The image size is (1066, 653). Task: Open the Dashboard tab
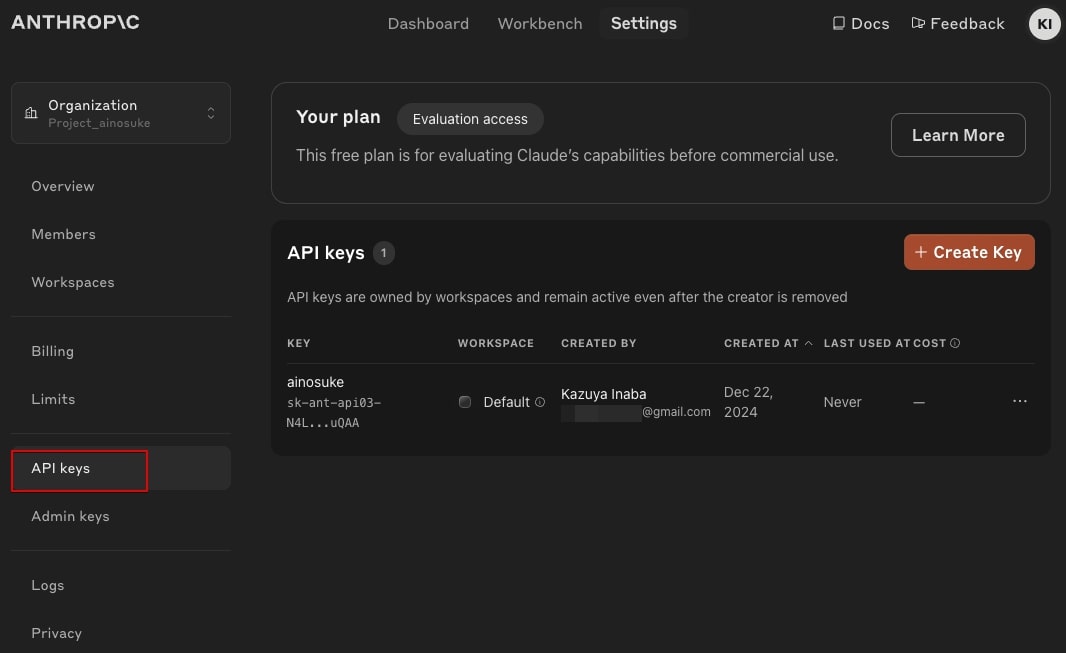pos(428,24)
